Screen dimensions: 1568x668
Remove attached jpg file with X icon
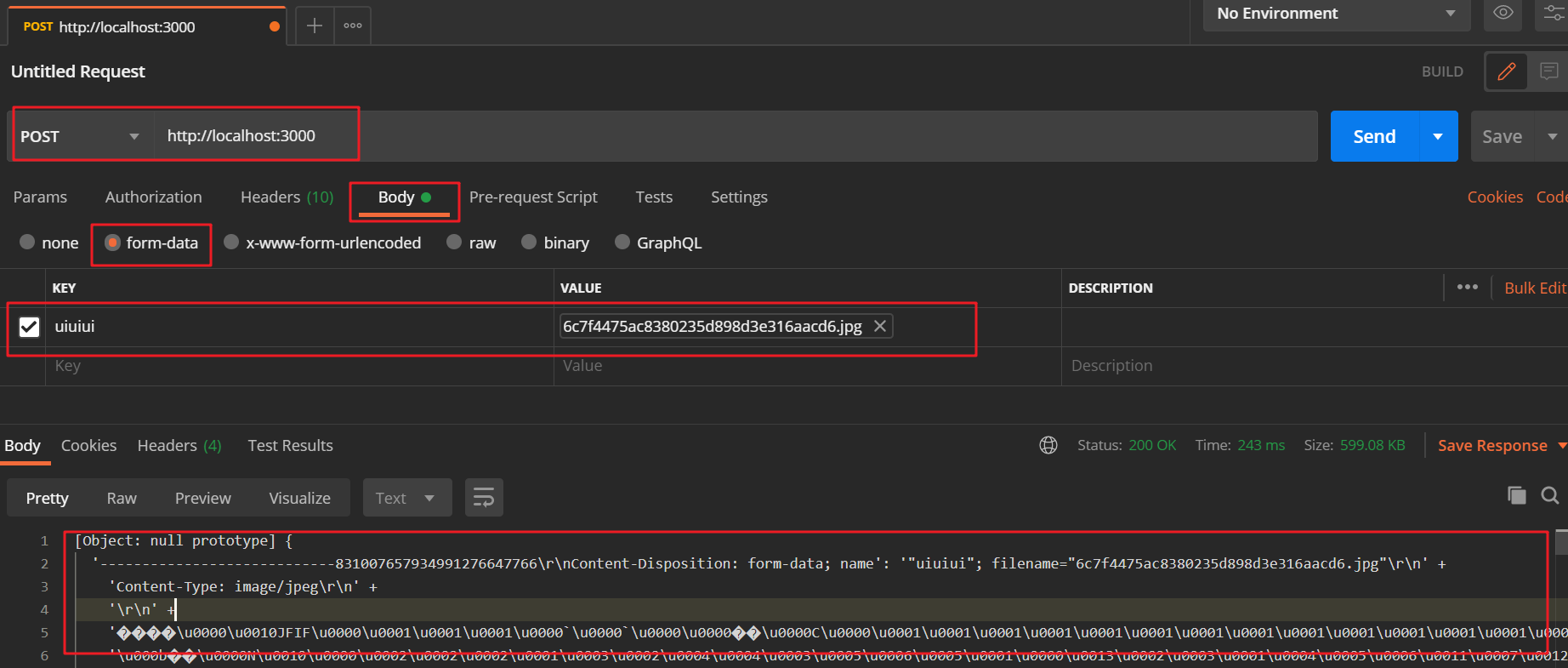[880, 326]
